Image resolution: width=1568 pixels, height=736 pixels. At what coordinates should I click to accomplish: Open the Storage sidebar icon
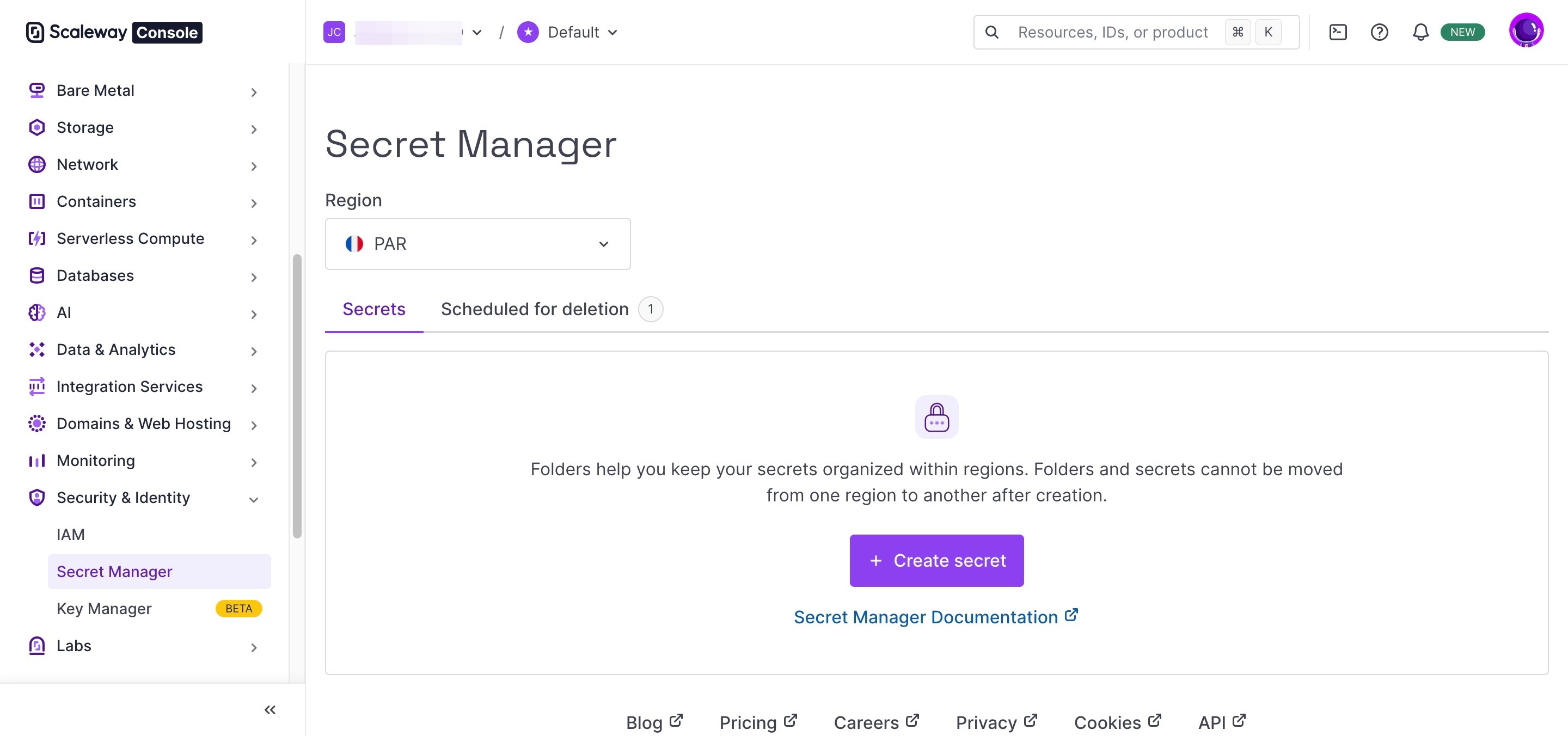click(x=37, y=127)
